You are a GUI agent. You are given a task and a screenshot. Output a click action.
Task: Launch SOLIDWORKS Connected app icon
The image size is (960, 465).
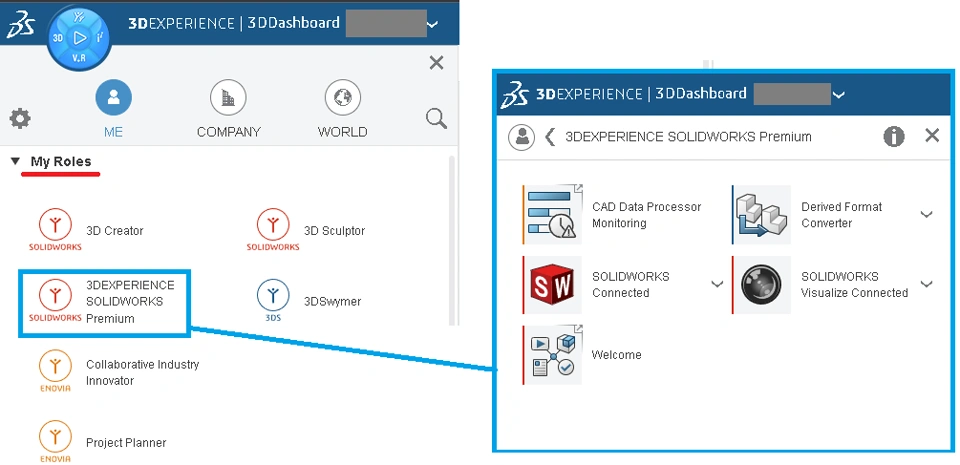click(552, 285)
